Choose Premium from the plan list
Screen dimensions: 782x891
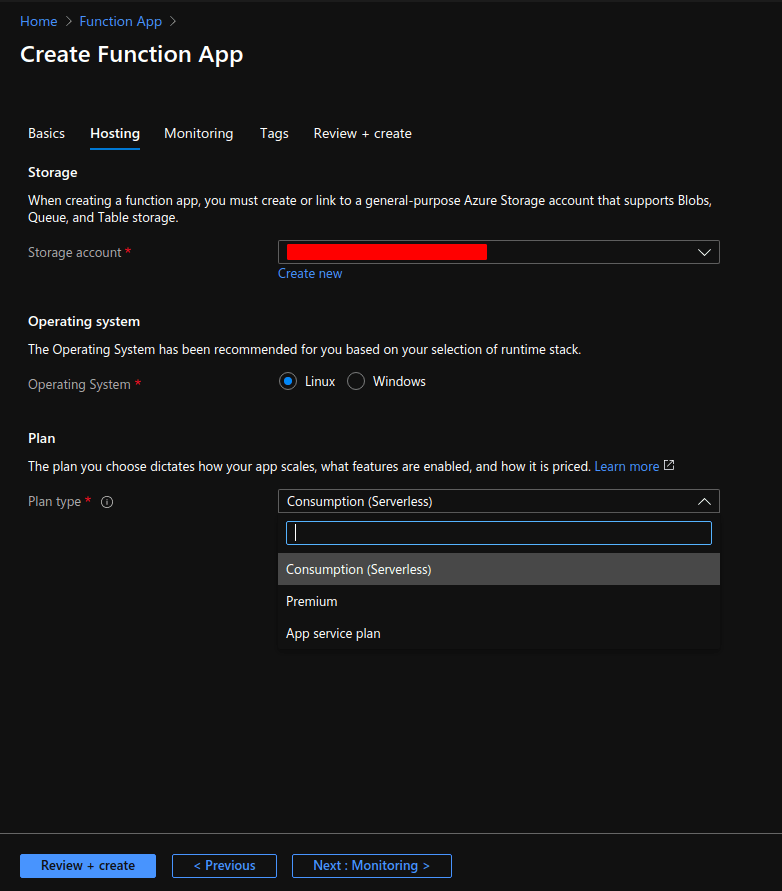(498, 601)
